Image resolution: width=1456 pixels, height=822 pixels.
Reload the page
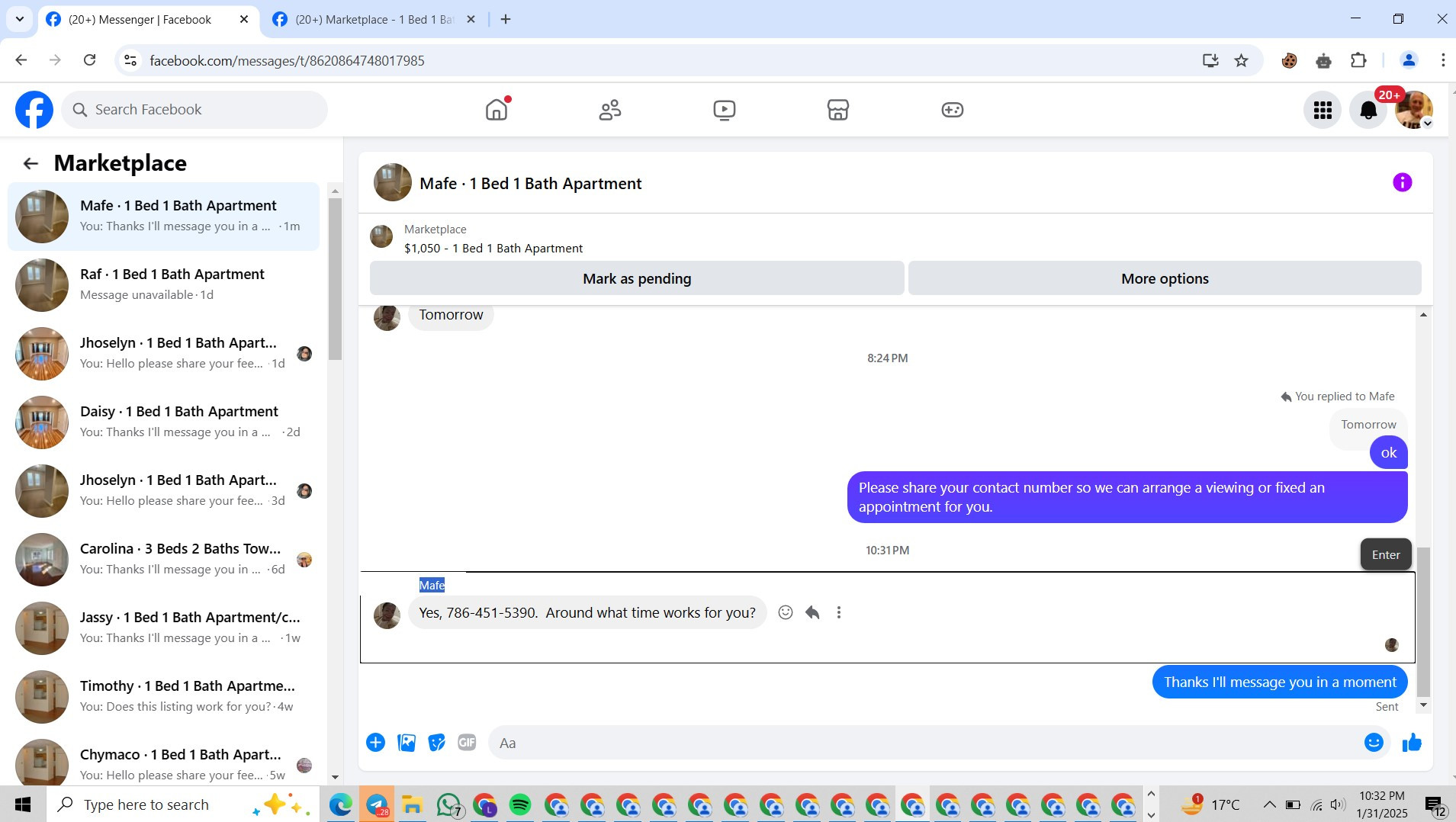click(89, 60)
